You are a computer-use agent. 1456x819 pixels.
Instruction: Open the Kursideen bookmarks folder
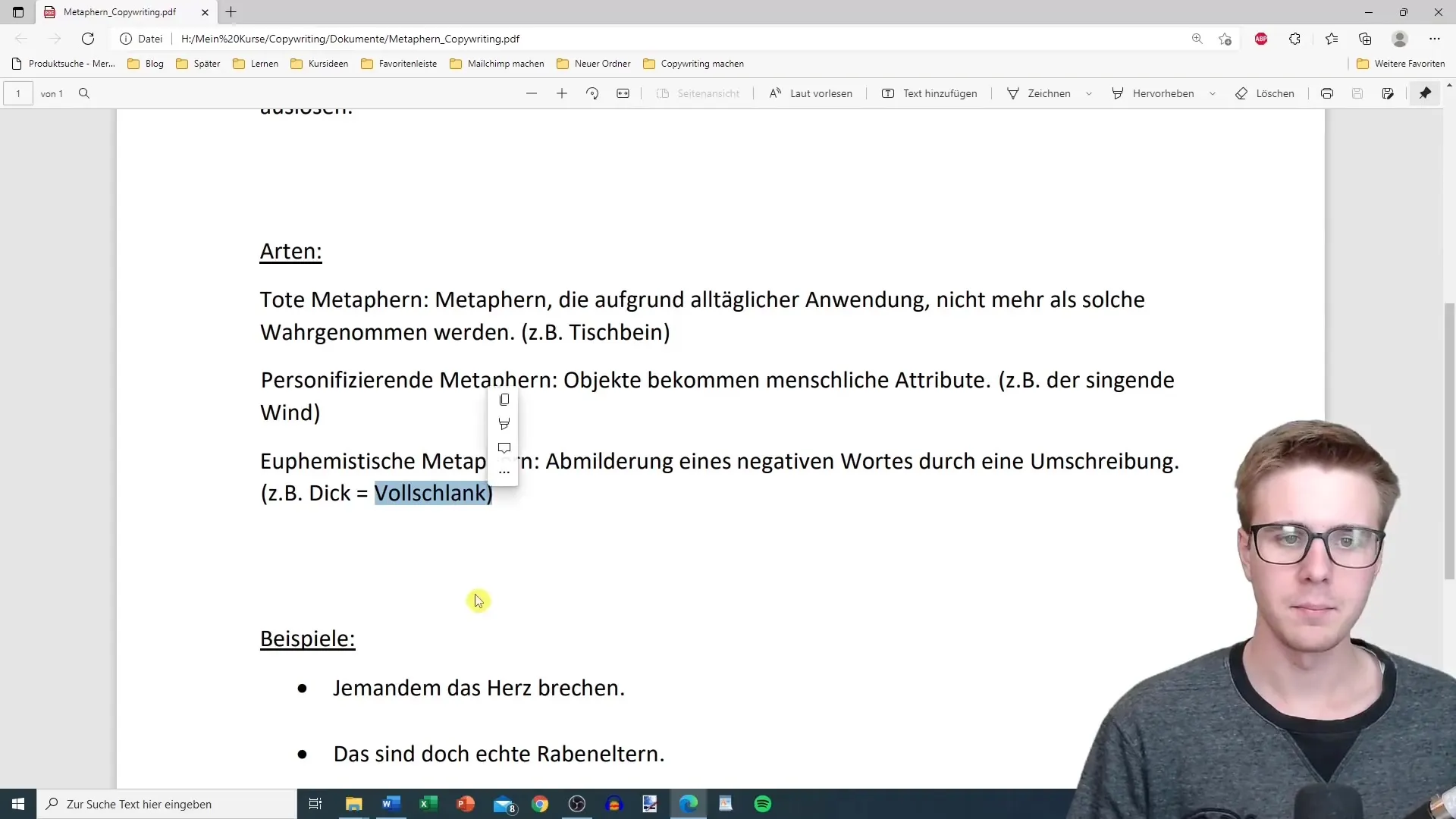(319, 64)
